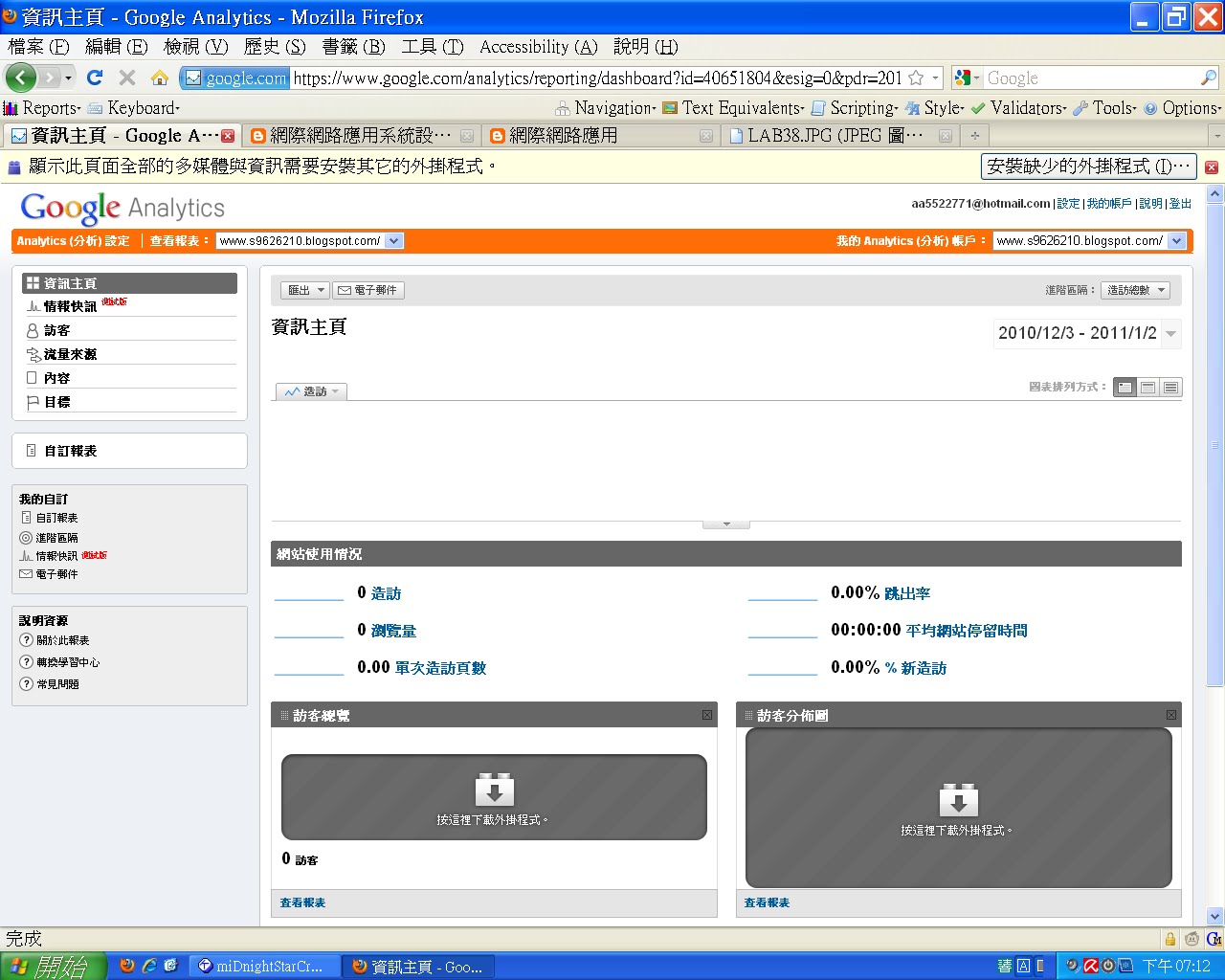The image size is (1225, 980).
Task: Open the 匯出 export dropdown
Action: coord(305,290)
